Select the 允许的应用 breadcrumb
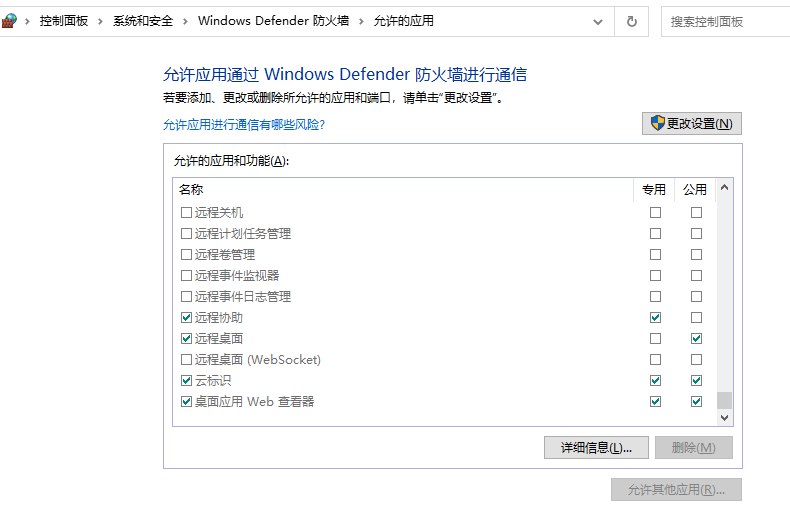The height and width of the screenshot is (519, 790). coord(404,21)
